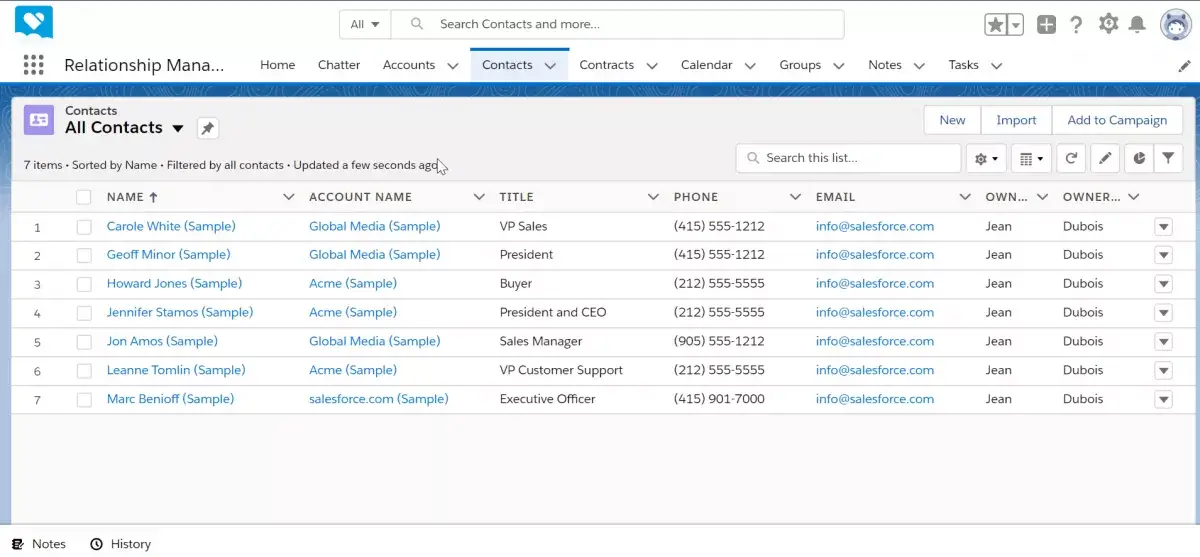The height and width of the screenshot is (557, 1200).
Task: Check the Howard Jones row checkbox
Action: (x=84, y=284)
